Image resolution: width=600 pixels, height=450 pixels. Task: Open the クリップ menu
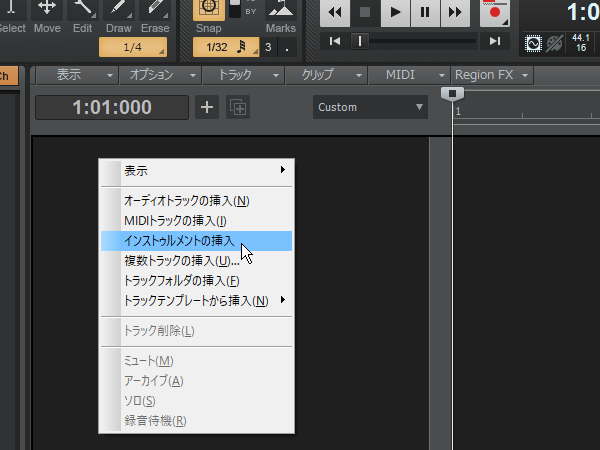pyautogui.click(x=326, y=75)
